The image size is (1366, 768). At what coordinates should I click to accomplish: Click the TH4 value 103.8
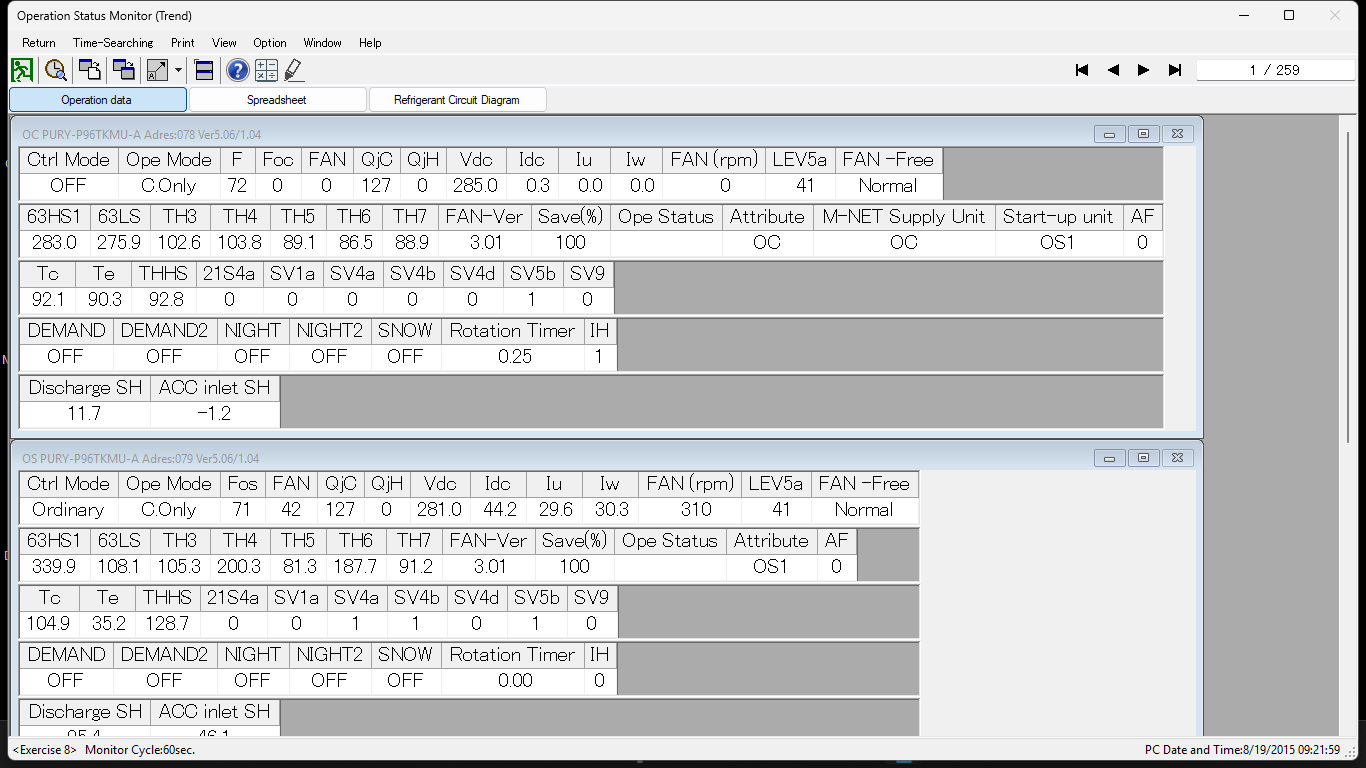(x=239, y=242)
